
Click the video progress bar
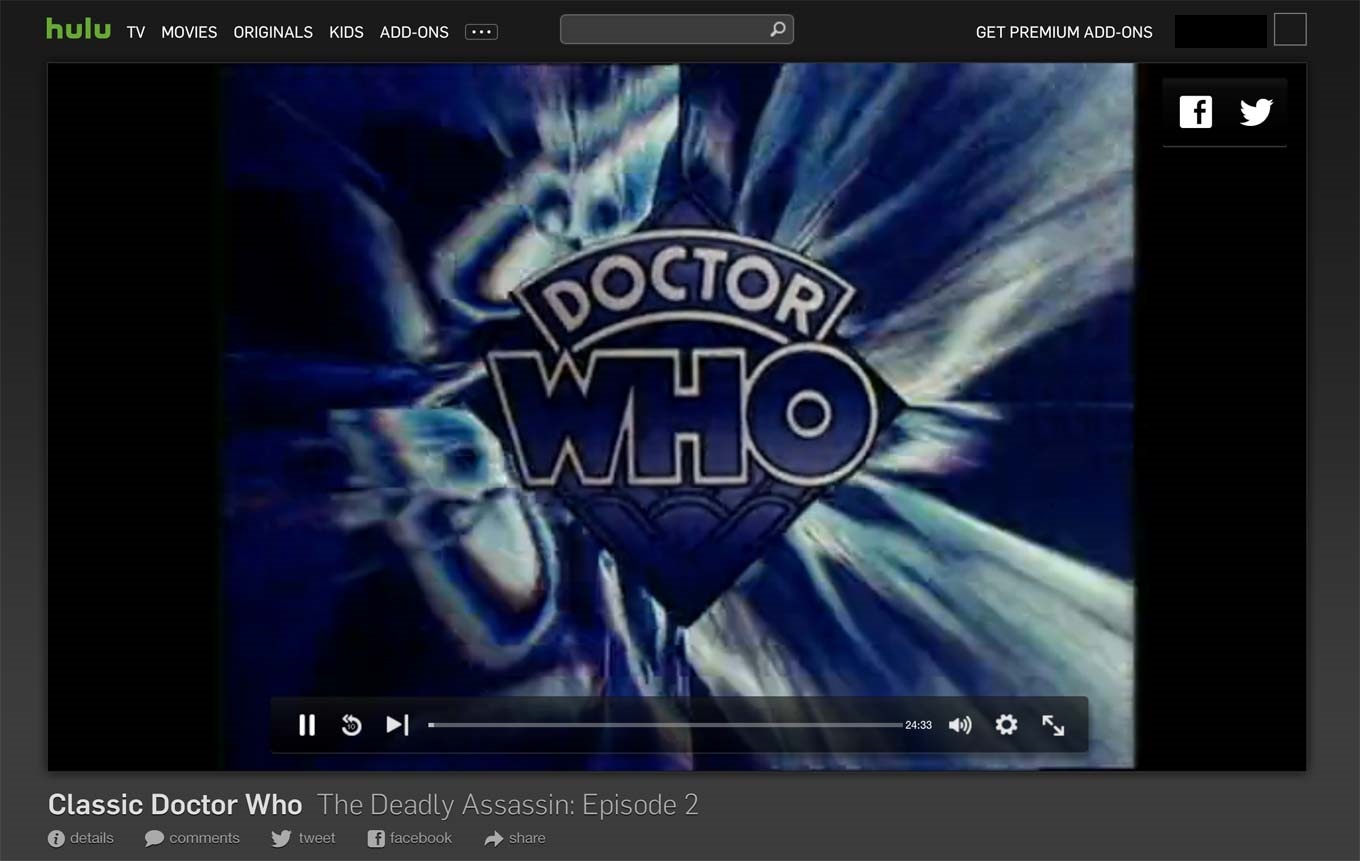[x=665, y=725]
